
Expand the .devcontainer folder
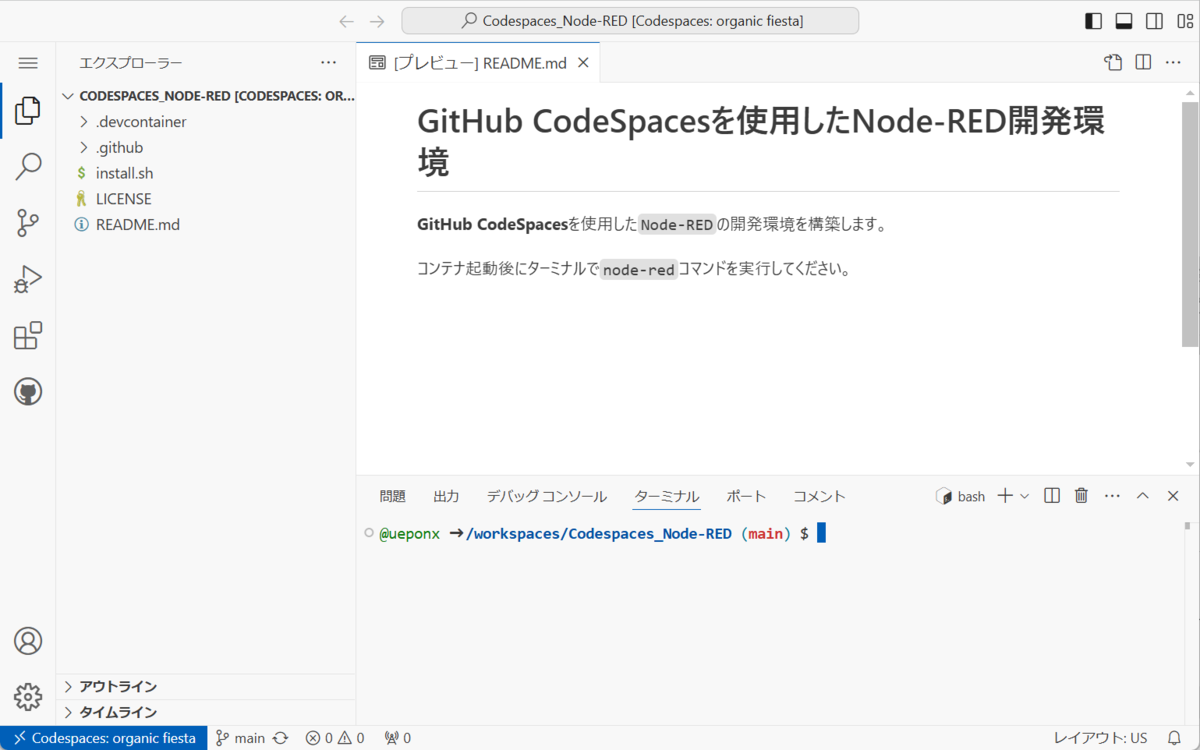click(x=205, y=122)
